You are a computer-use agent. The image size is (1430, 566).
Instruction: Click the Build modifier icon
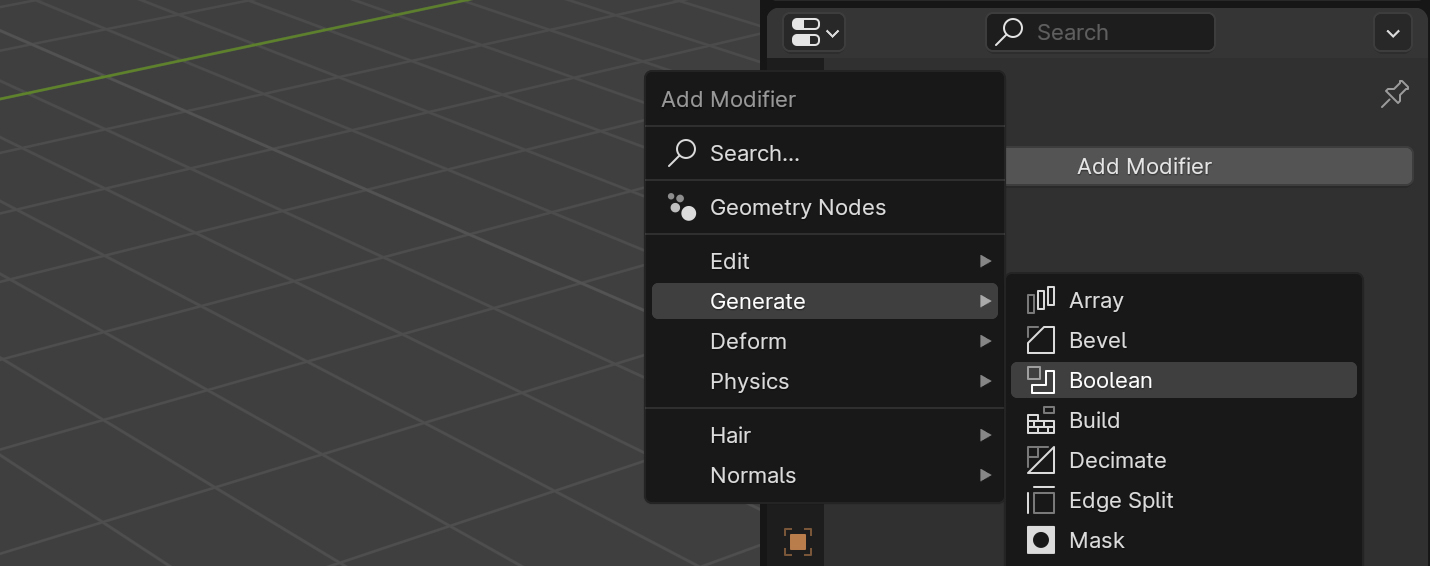pos(1041,420)
